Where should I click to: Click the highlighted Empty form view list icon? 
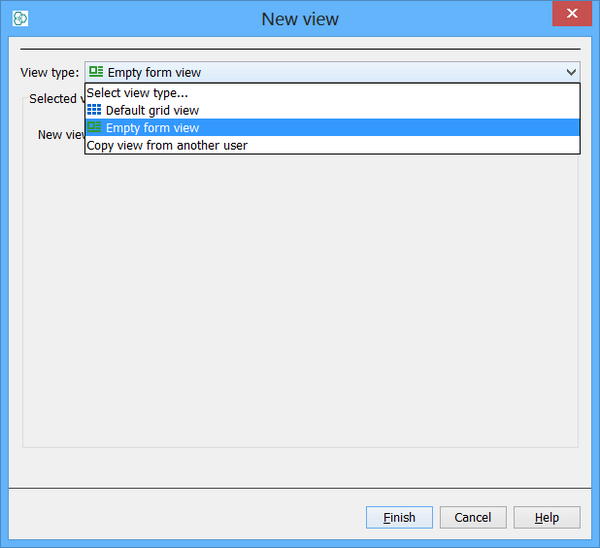point(94,128)
